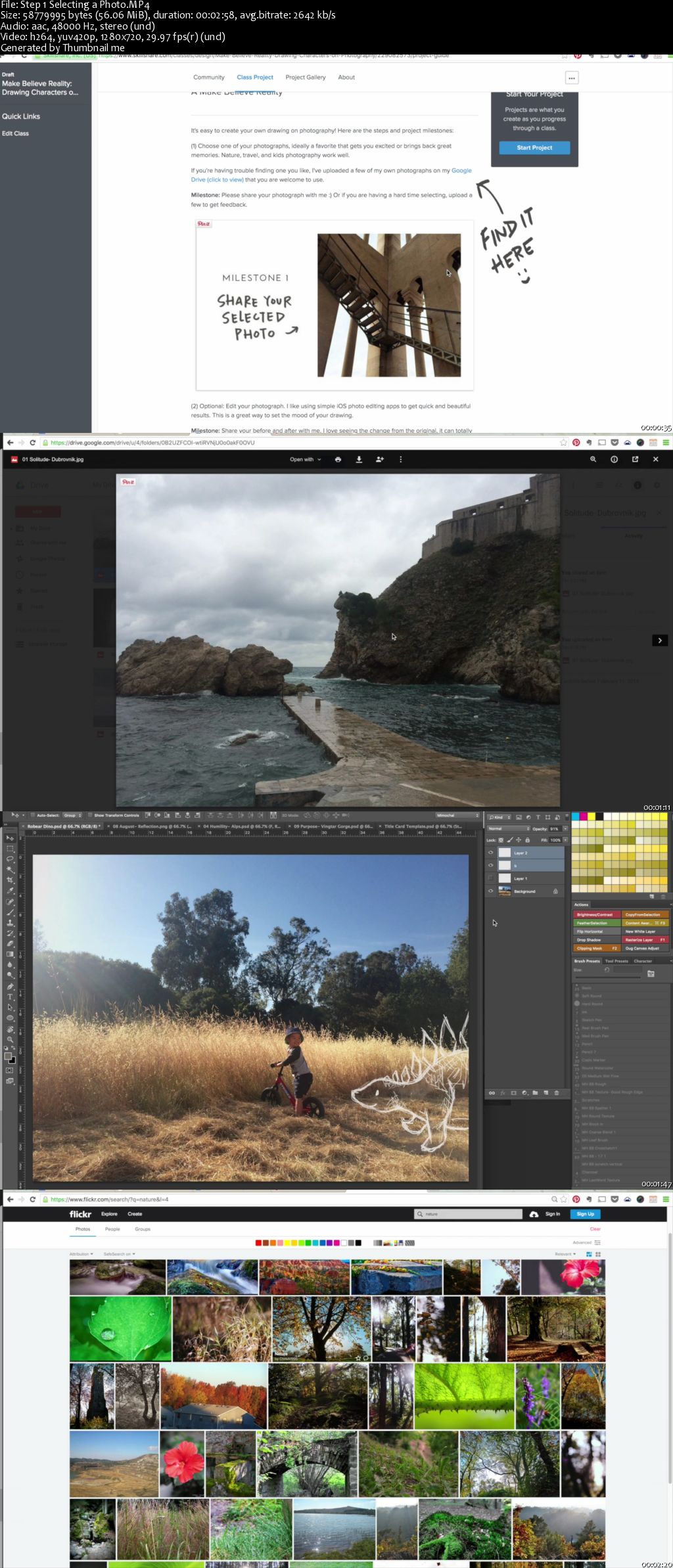Image resolution: width=673 pixels, height=1568 pixels.
Task: Toggle Auto-Select checkbox in Photoshop options
Action: click(33, 815)
